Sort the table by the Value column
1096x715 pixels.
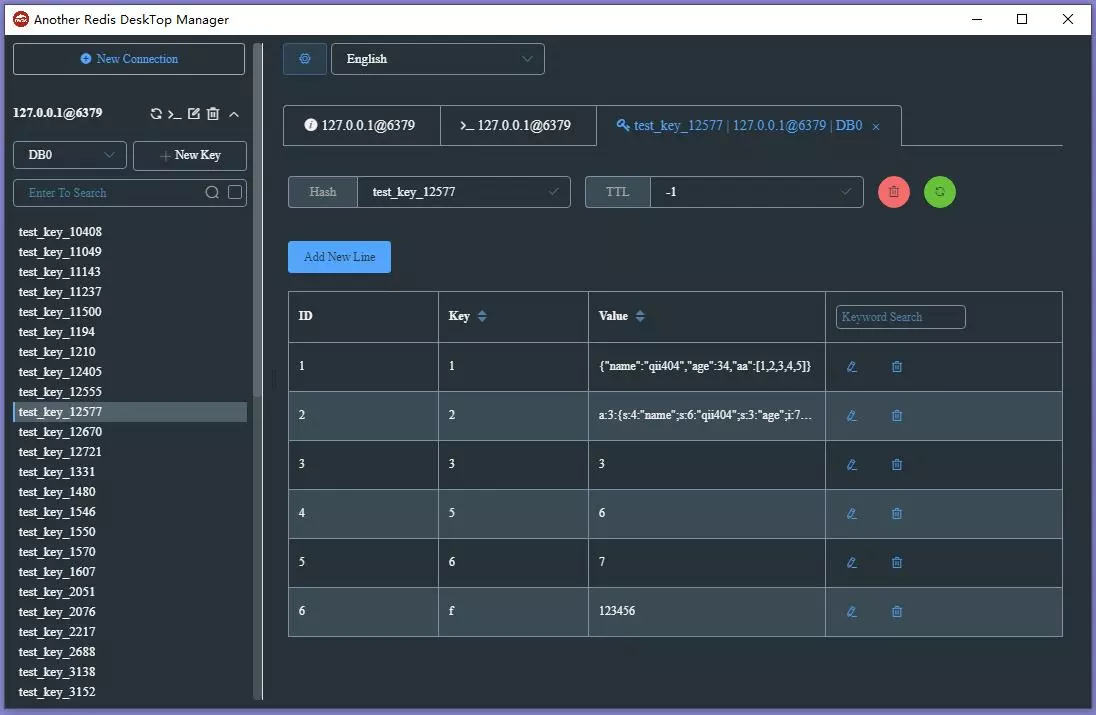pos(640,316)
